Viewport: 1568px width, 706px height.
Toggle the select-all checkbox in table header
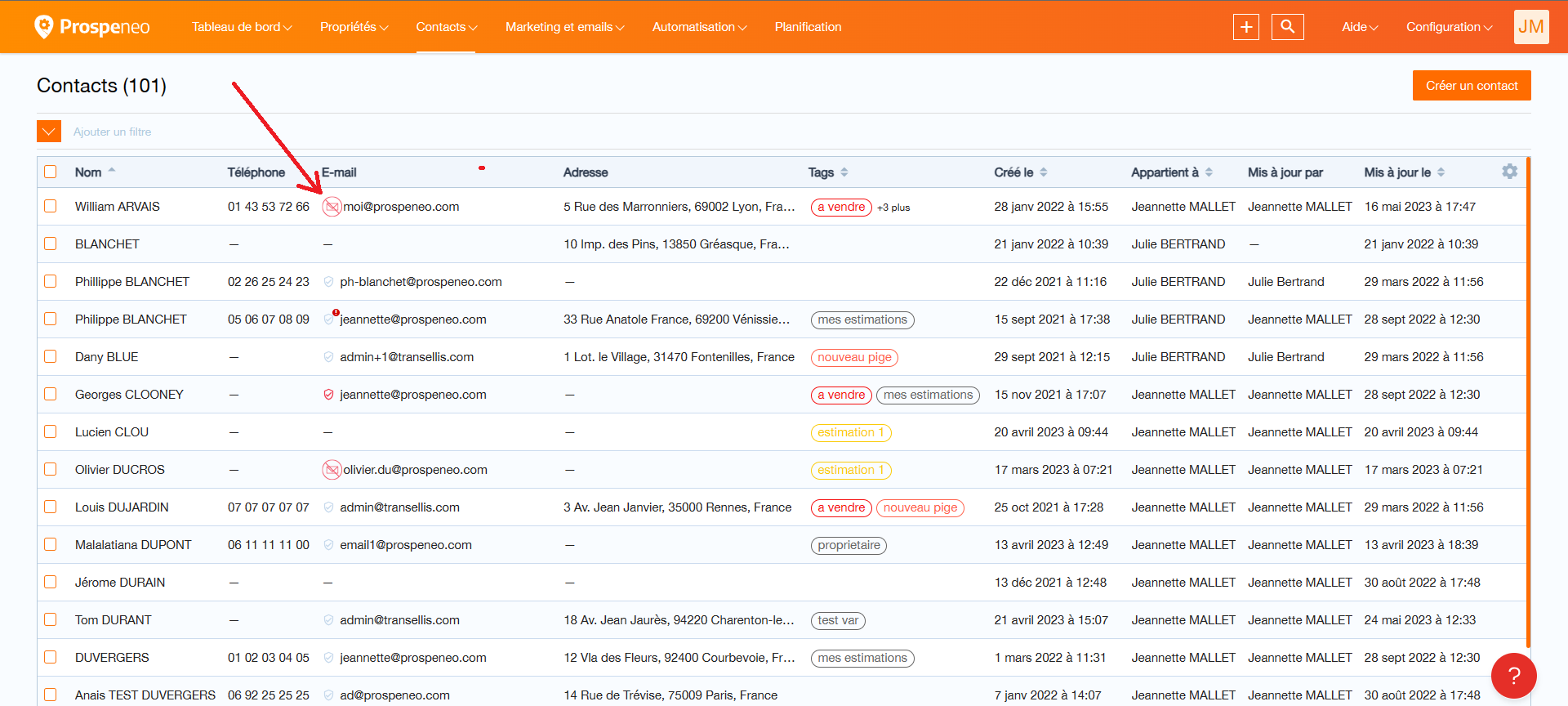pyautogui.click(x=51, y=172)
